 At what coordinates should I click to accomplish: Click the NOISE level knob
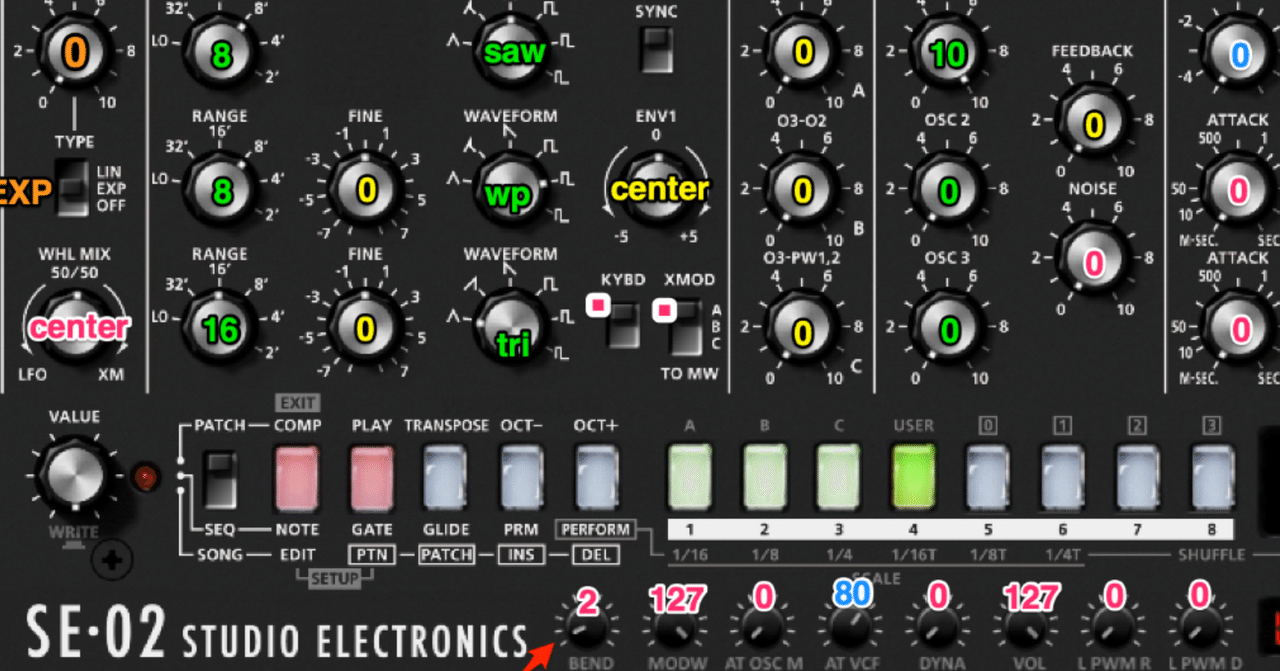[x=1093, y=259]
